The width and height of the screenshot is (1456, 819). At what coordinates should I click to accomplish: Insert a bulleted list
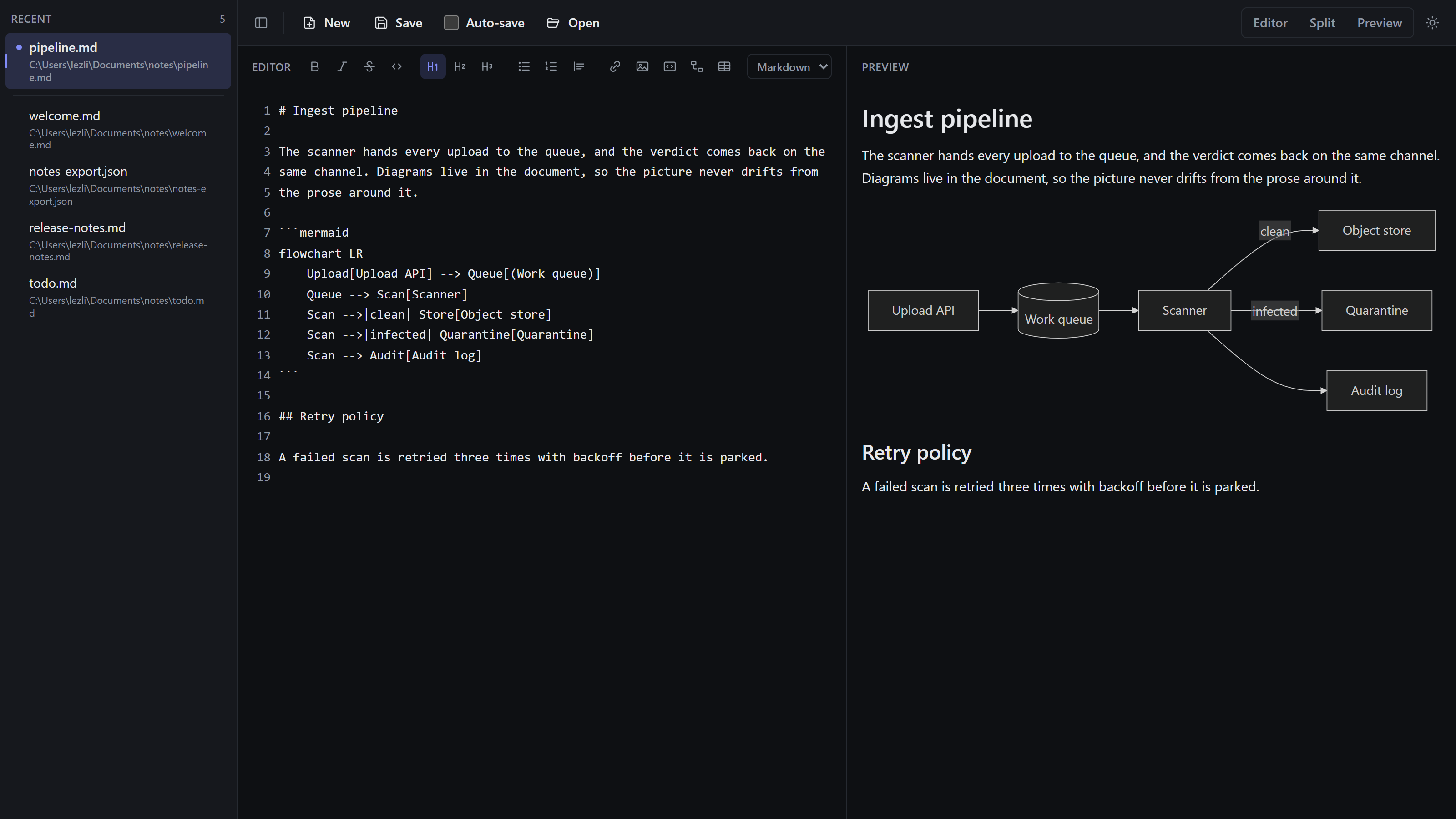(x=524, y=67)
